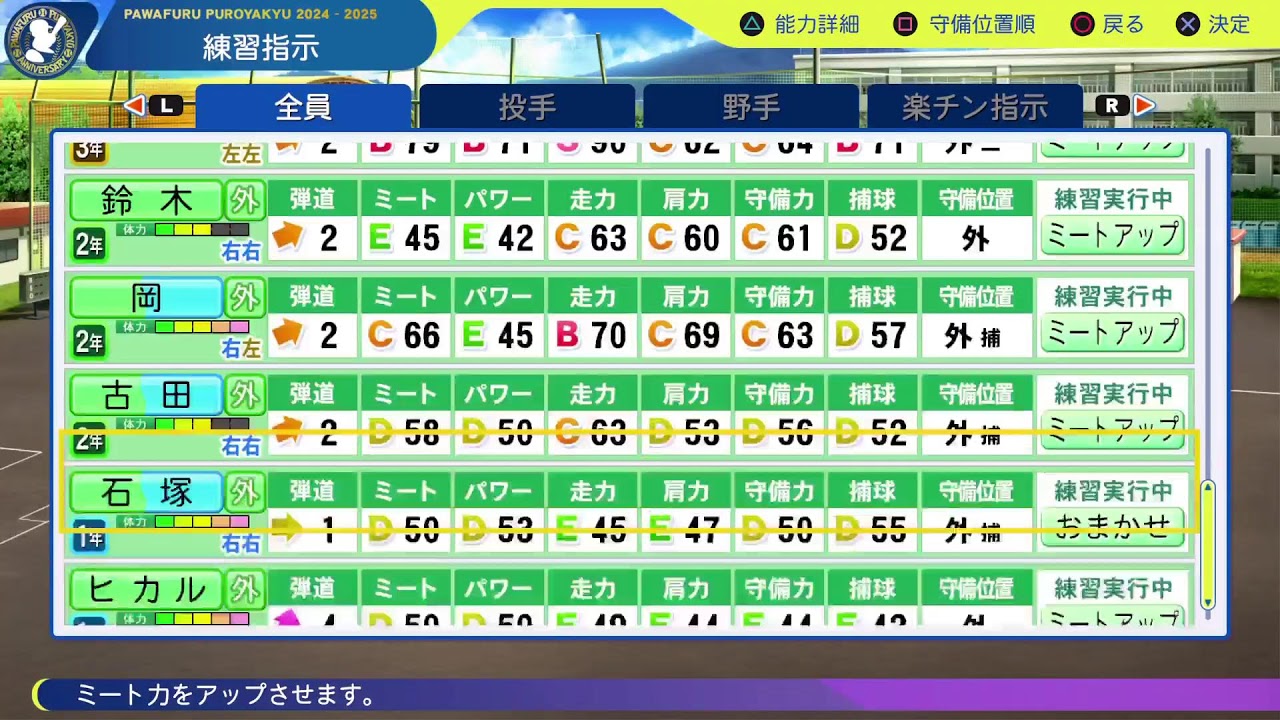Open the 投手 tab
This screenshot has width=1280, height=720.
pyautogui.click(x=527, y=106)
